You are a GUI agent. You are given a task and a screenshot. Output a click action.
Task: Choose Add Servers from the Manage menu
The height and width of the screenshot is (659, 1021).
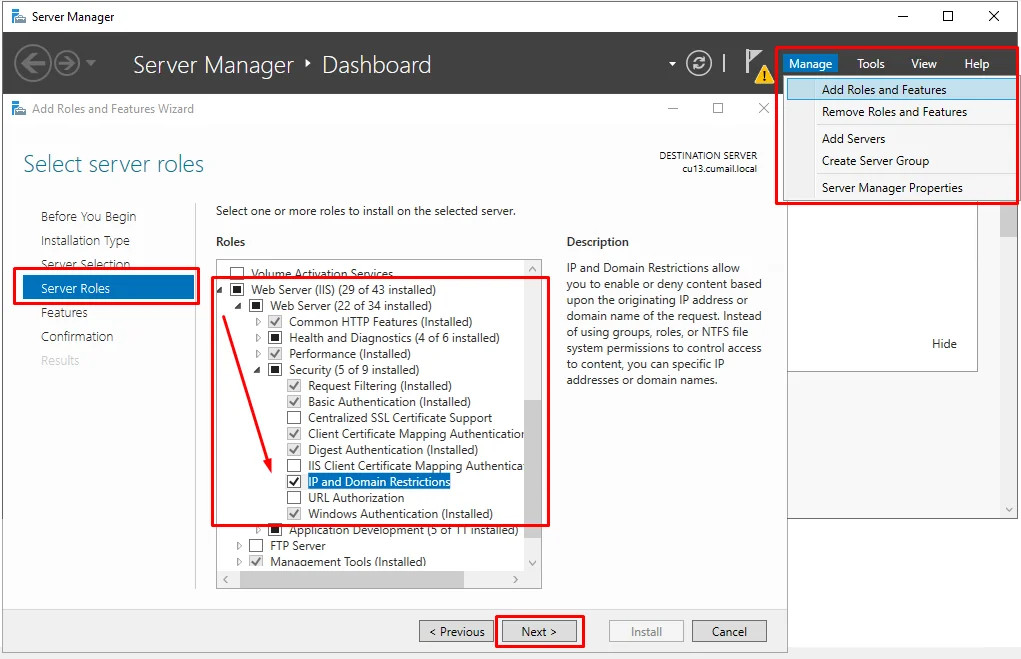[x=901, y=139]
